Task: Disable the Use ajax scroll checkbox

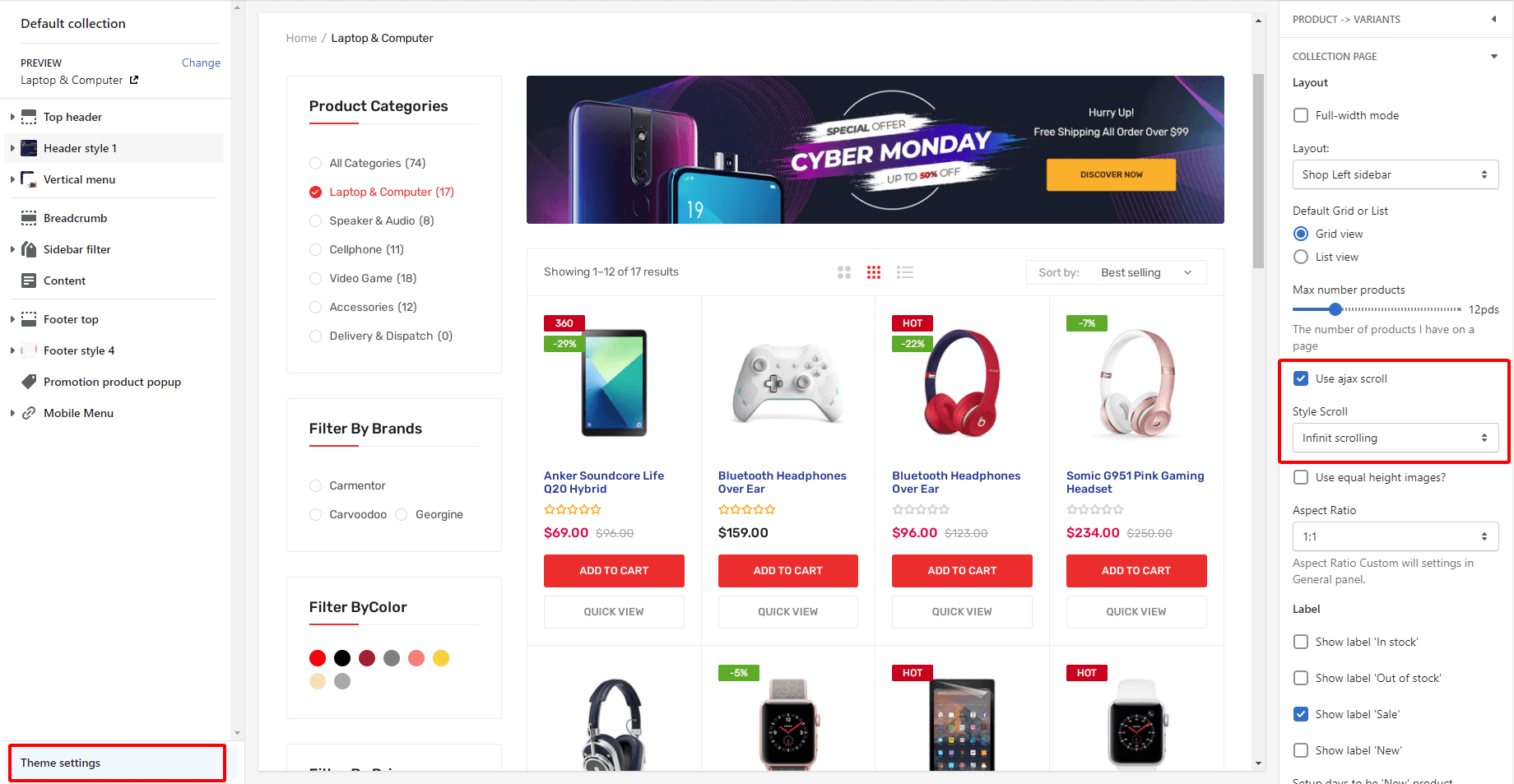Action: 1301,378
